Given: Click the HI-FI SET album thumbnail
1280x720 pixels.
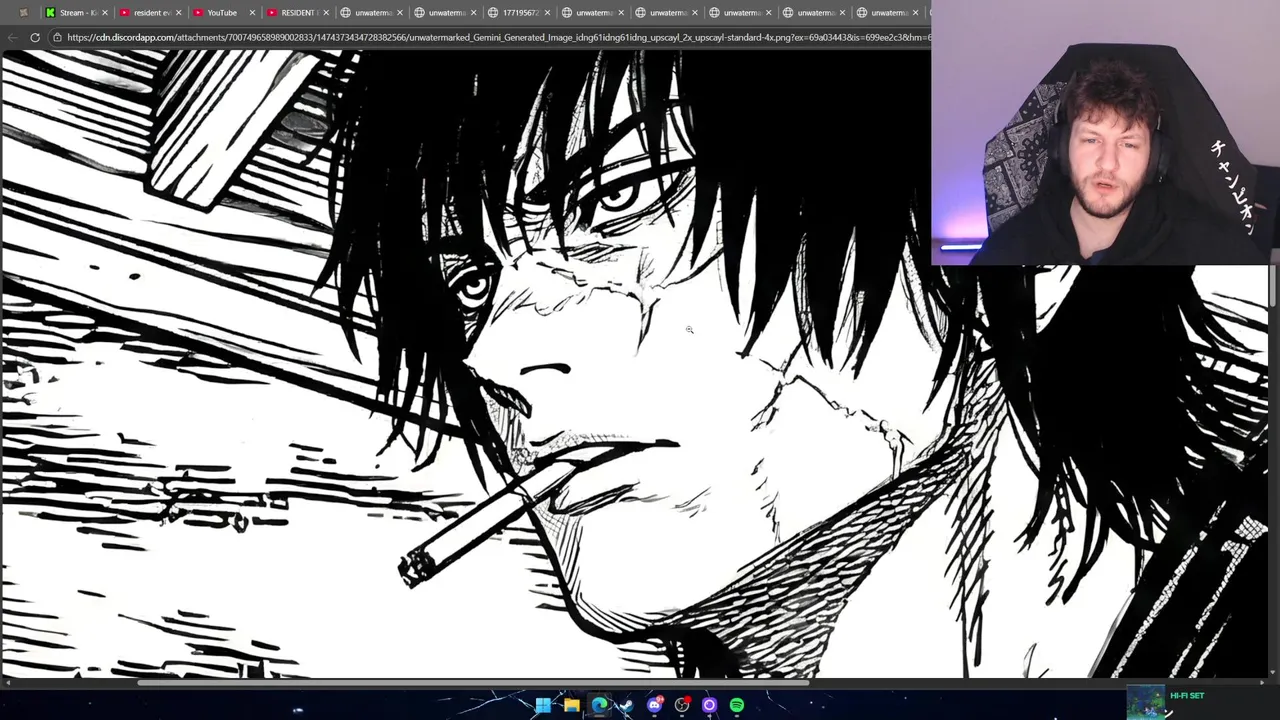Looking at the screenshot, I should 1146,702.
